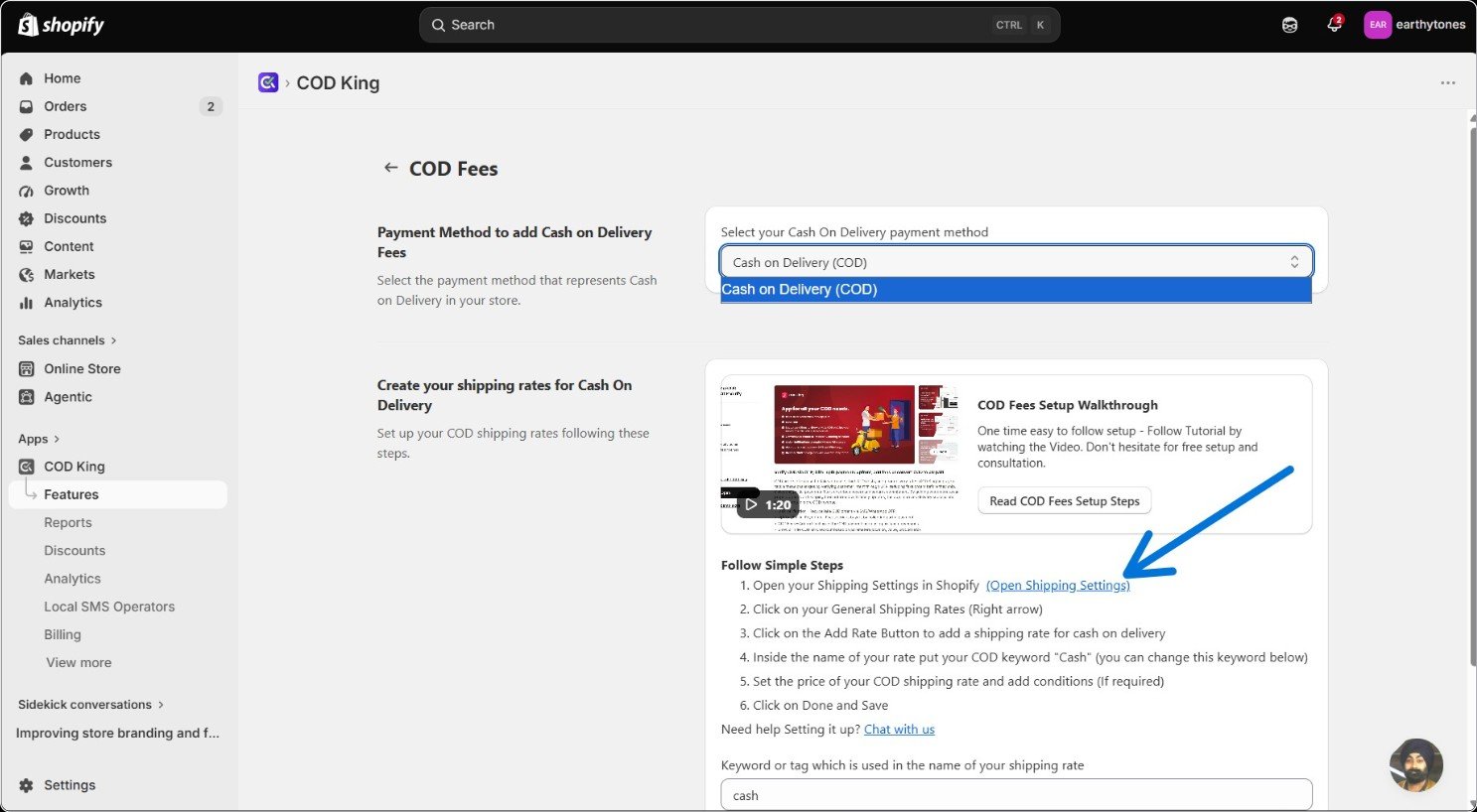Viewport: 1477px width, 812px height.
Task: Expand Sidekick conversations section
Action: coord(91,705)
